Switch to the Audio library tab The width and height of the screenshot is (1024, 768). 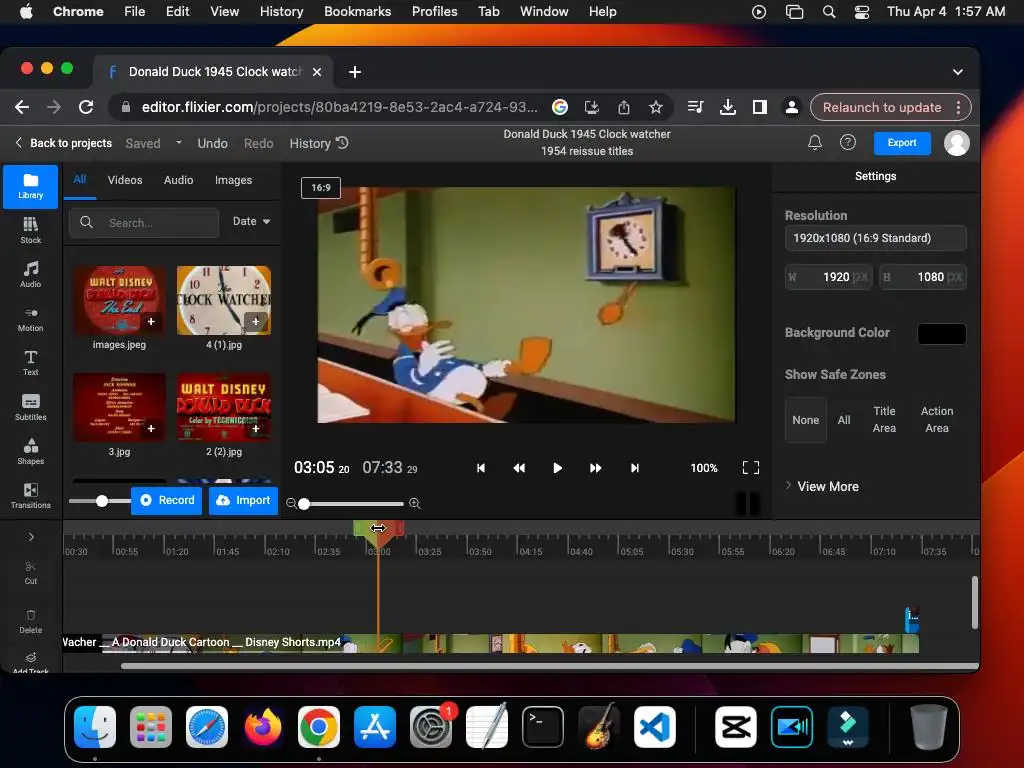[x=178, y=180]
